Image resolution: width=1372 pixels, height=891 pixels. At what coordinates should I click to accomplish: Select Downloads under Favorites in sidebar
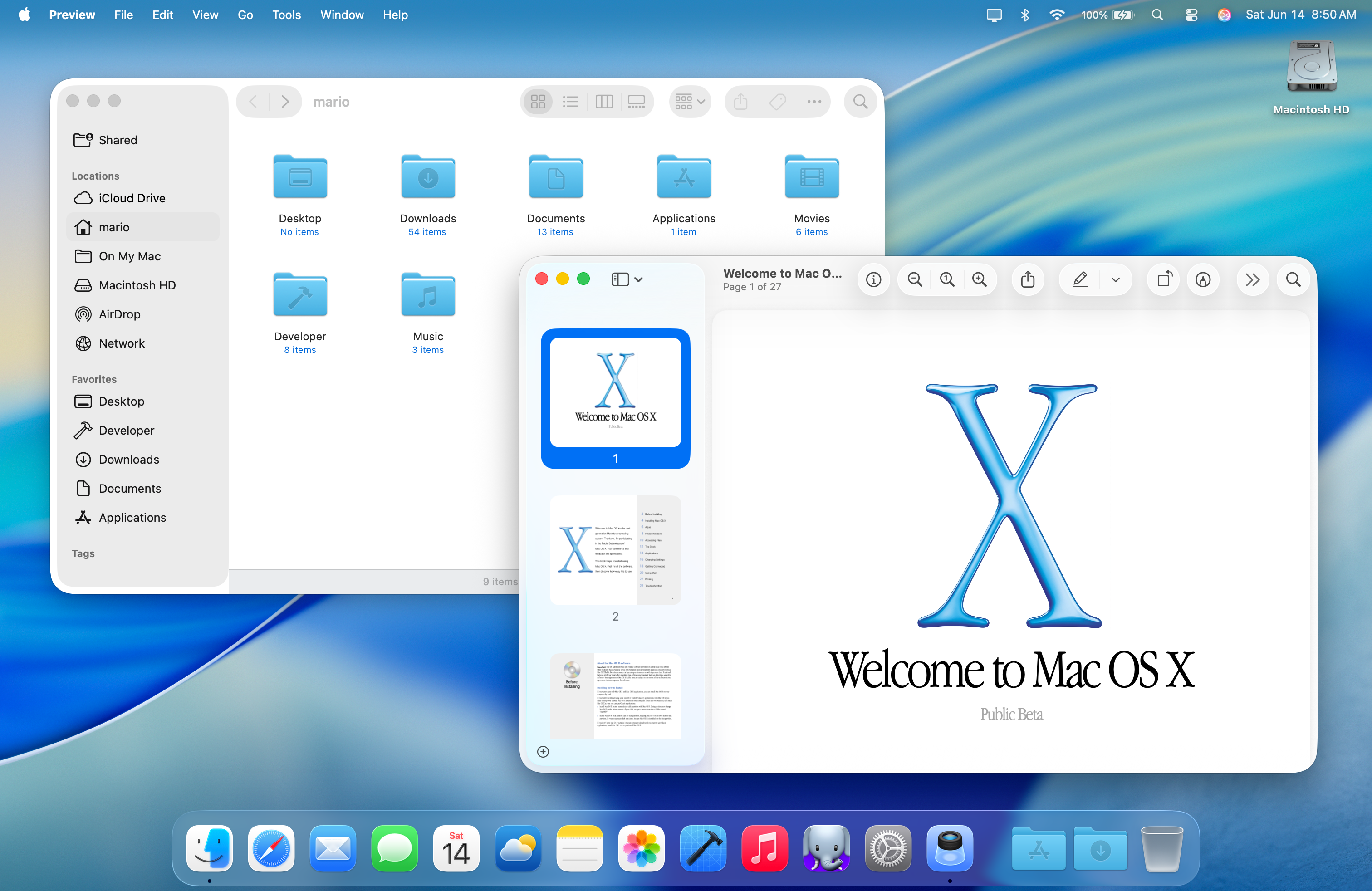point(142,459)
